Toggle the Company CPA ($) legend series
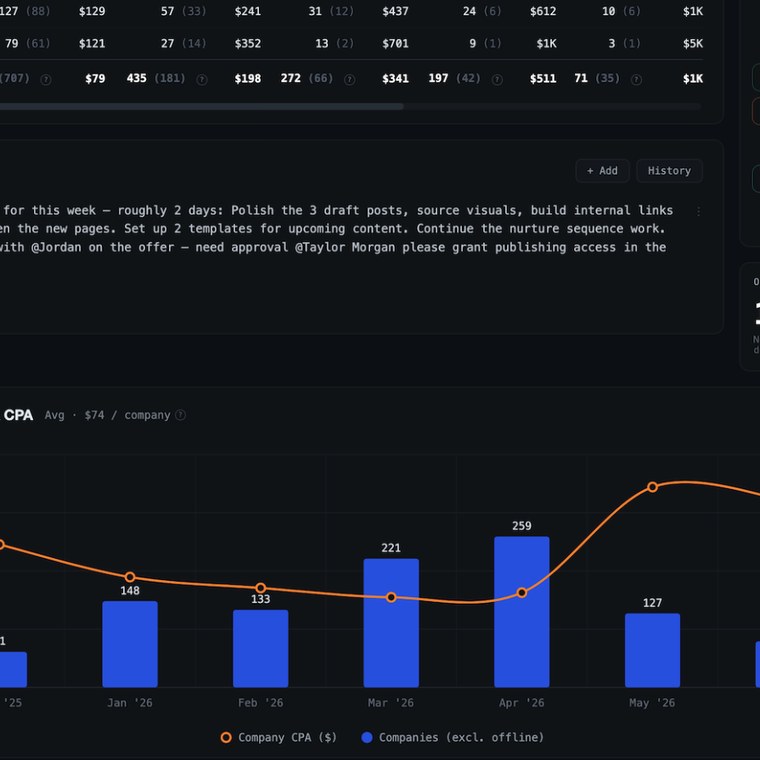Image resolution: width=760 pixels, height=760 pixels. [278, 737]
